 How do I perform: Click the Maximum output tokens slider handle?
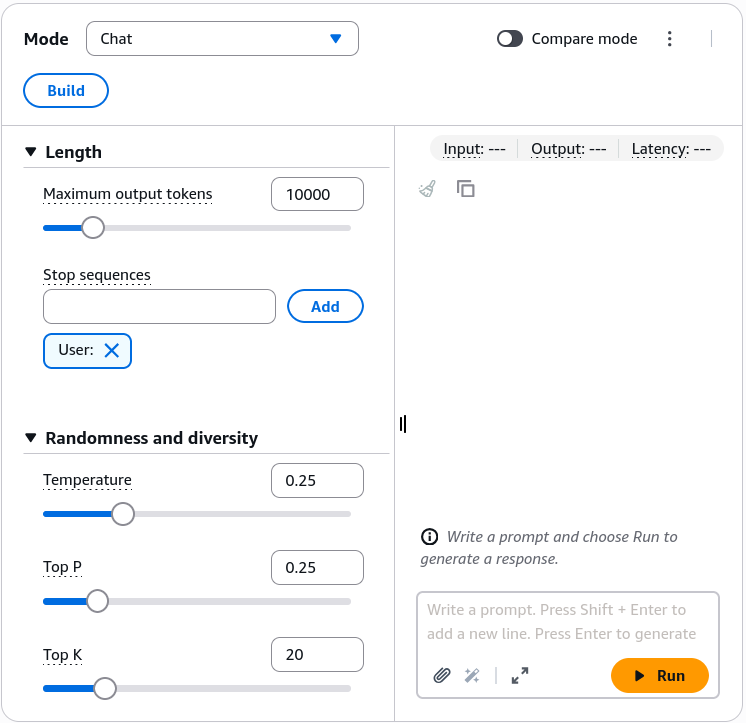[93, 228]
